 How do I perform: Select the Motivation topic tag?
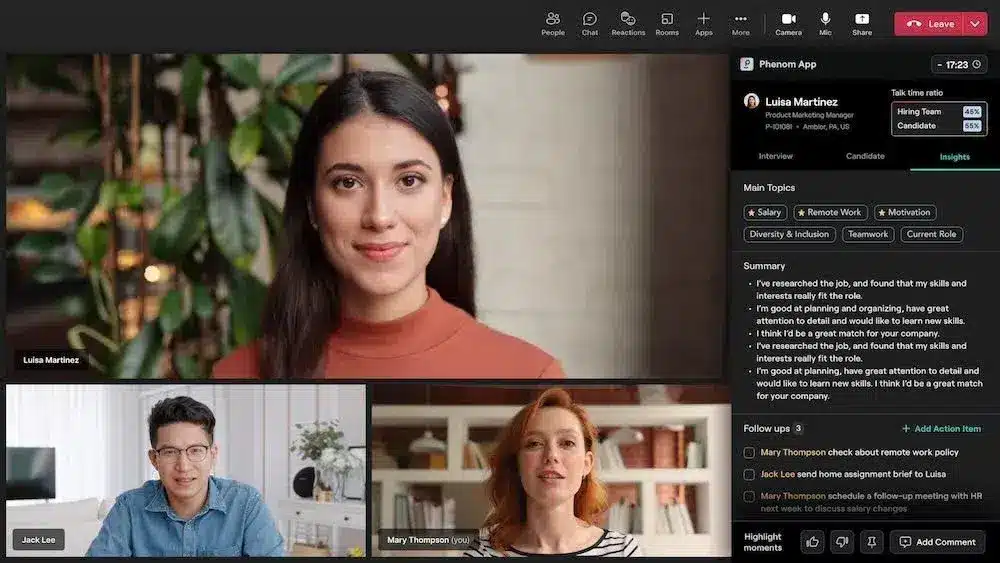[x=904, y=212]
